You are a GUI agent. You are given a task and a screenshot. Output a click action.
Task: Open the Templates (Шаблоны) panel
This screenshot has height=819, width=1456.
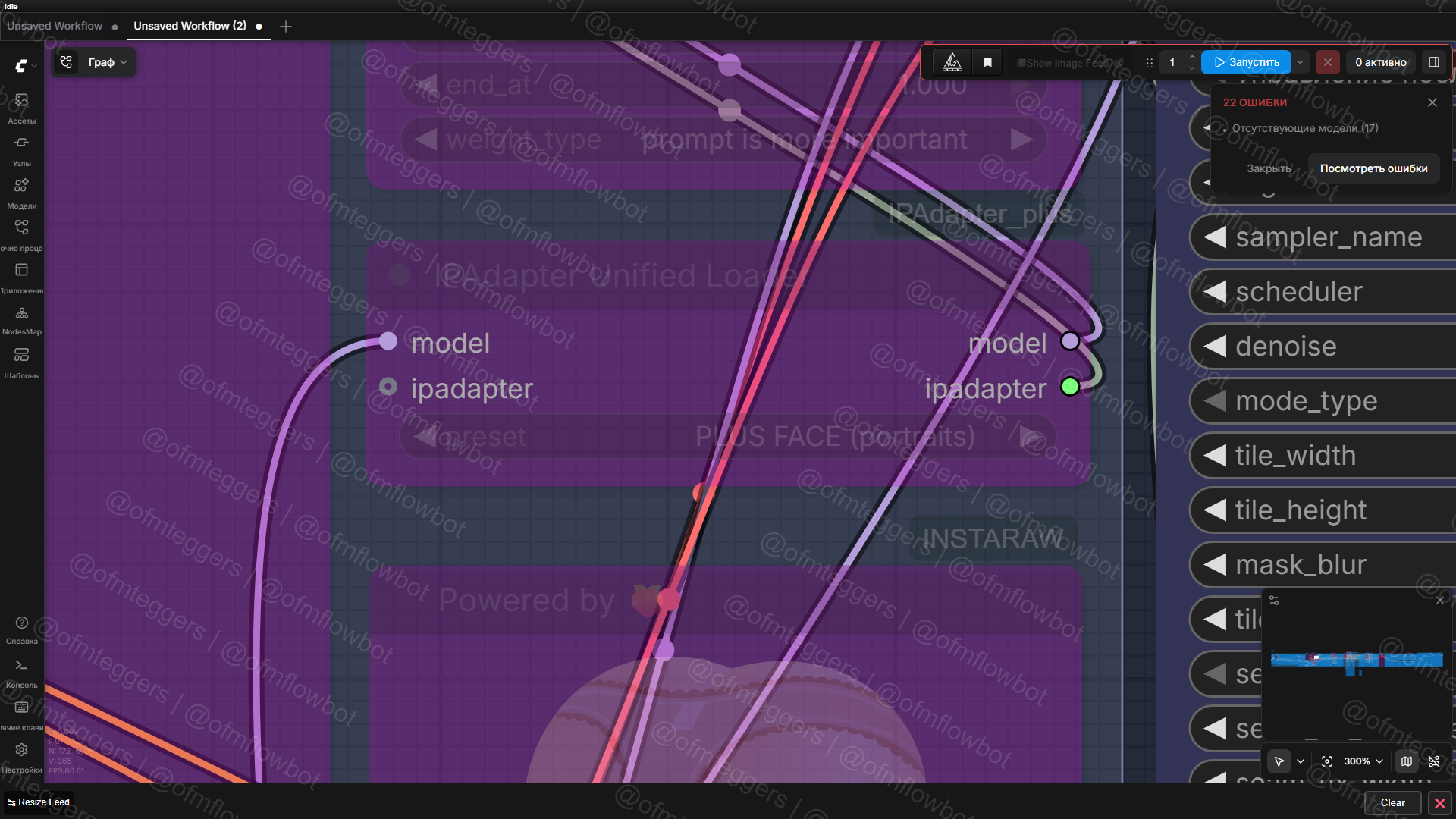click(x=21, y=362)
